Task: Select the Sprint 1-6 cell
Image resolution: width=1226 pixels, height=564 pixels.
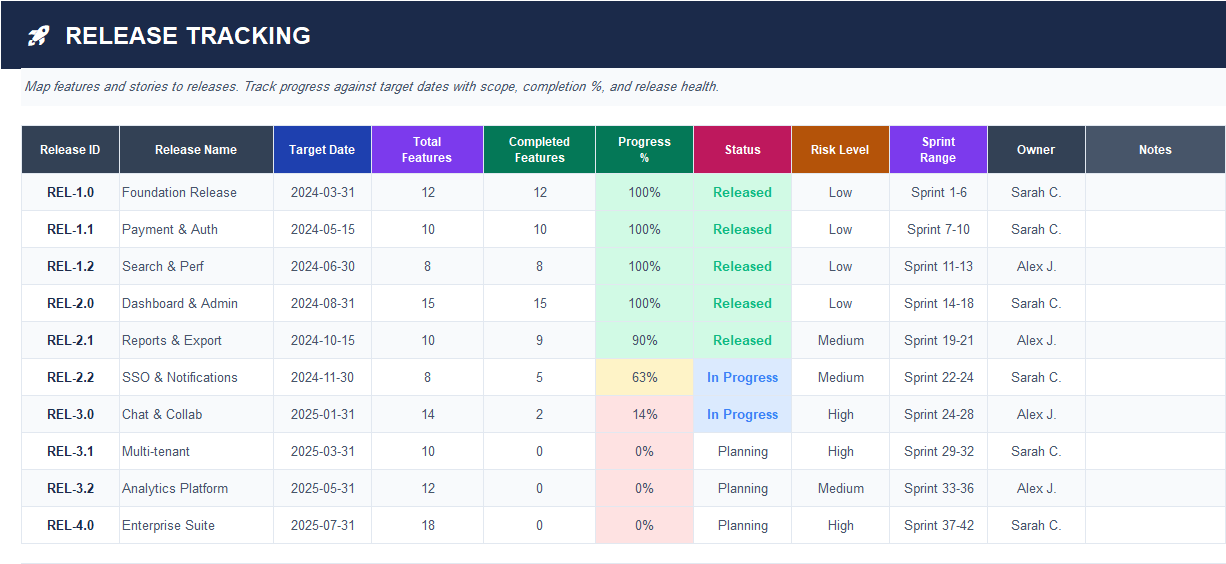Action: tap(938, 192)
